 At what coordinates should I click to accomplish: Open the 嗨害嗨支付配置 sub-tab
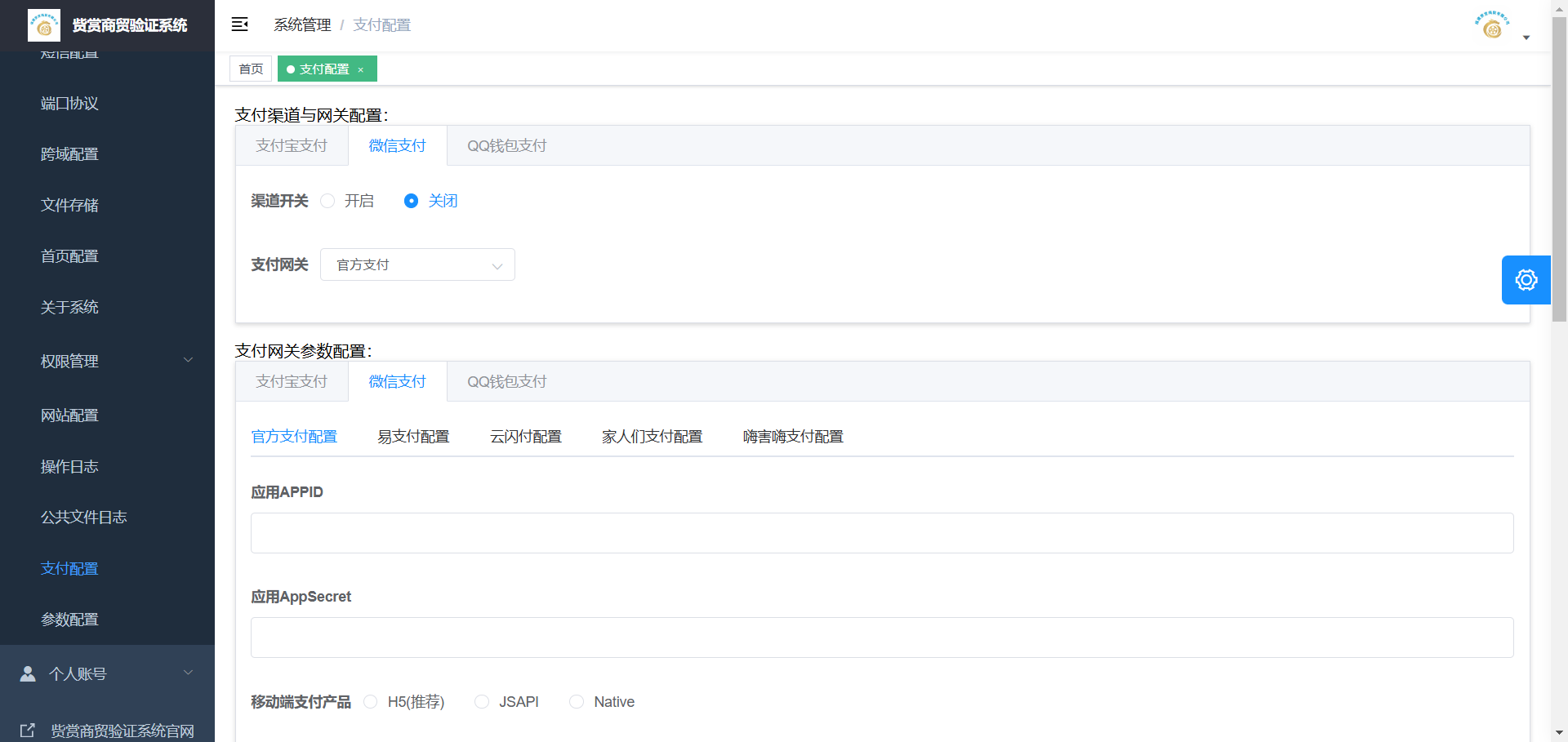click(793, 437)
